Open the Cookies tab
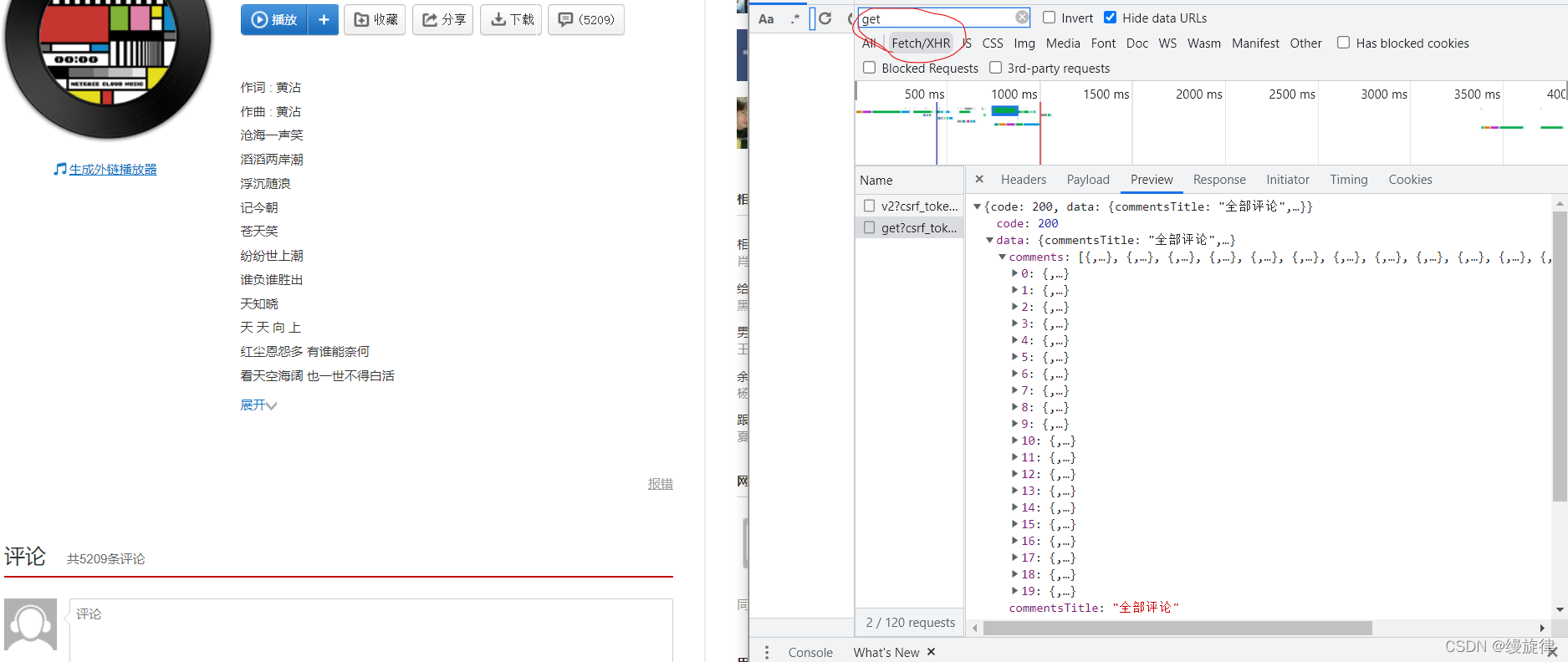This screenshot has width=1568, height=662. pyautogui.click(x=1410, y=180)
